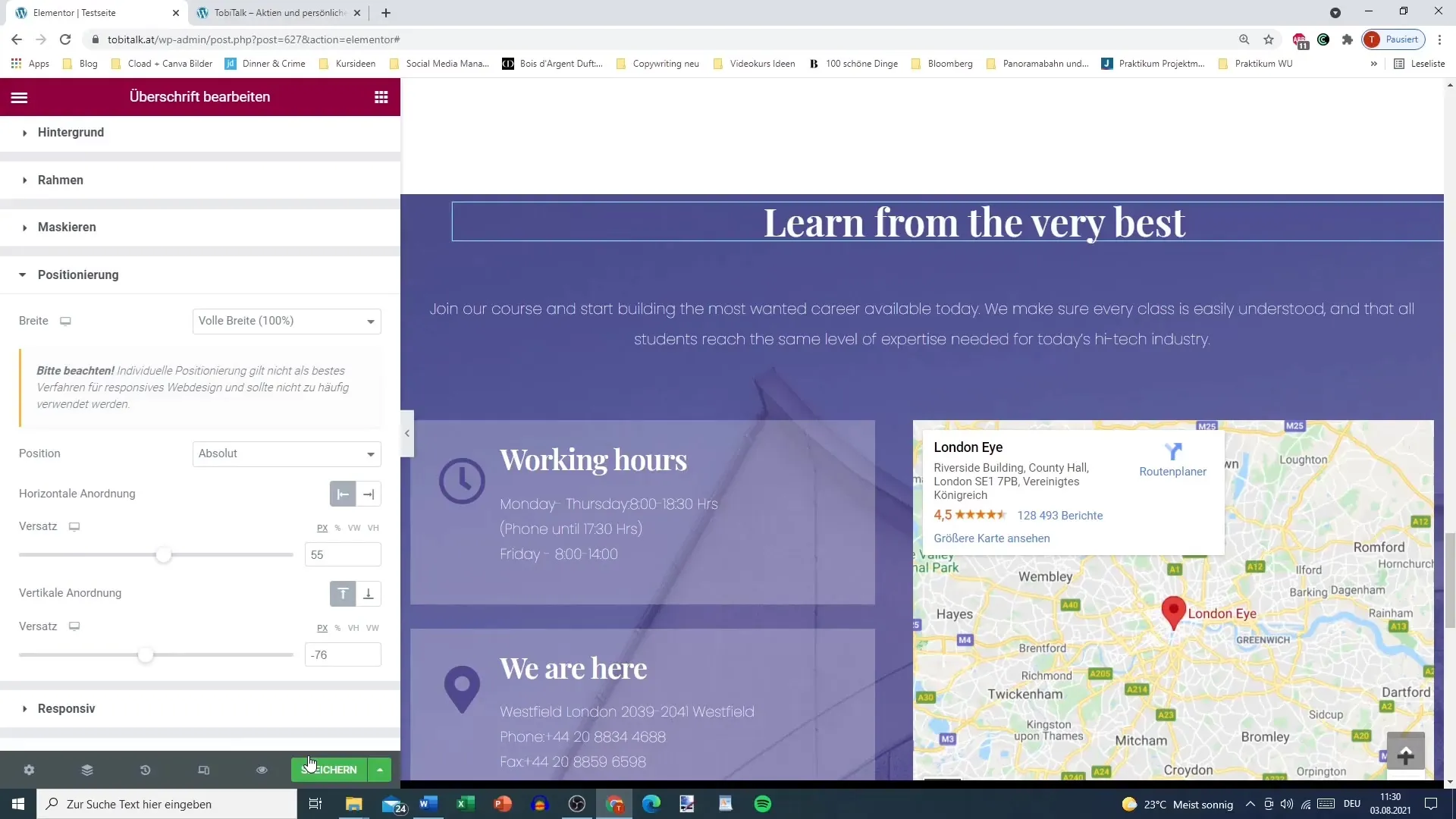Click the horizontal Versatz value field
1456x819 pixels.
coord(343,555)
